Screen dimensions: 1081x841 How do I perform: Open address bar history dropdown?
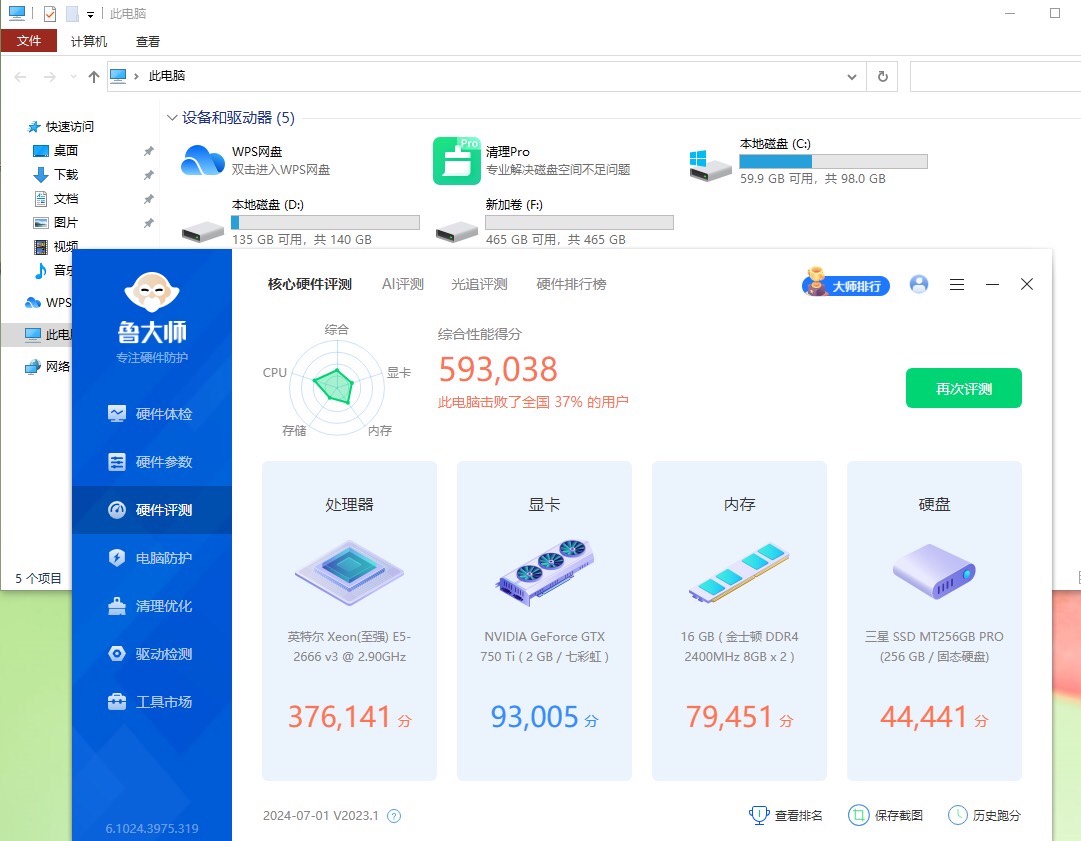[x=852, y=77]
